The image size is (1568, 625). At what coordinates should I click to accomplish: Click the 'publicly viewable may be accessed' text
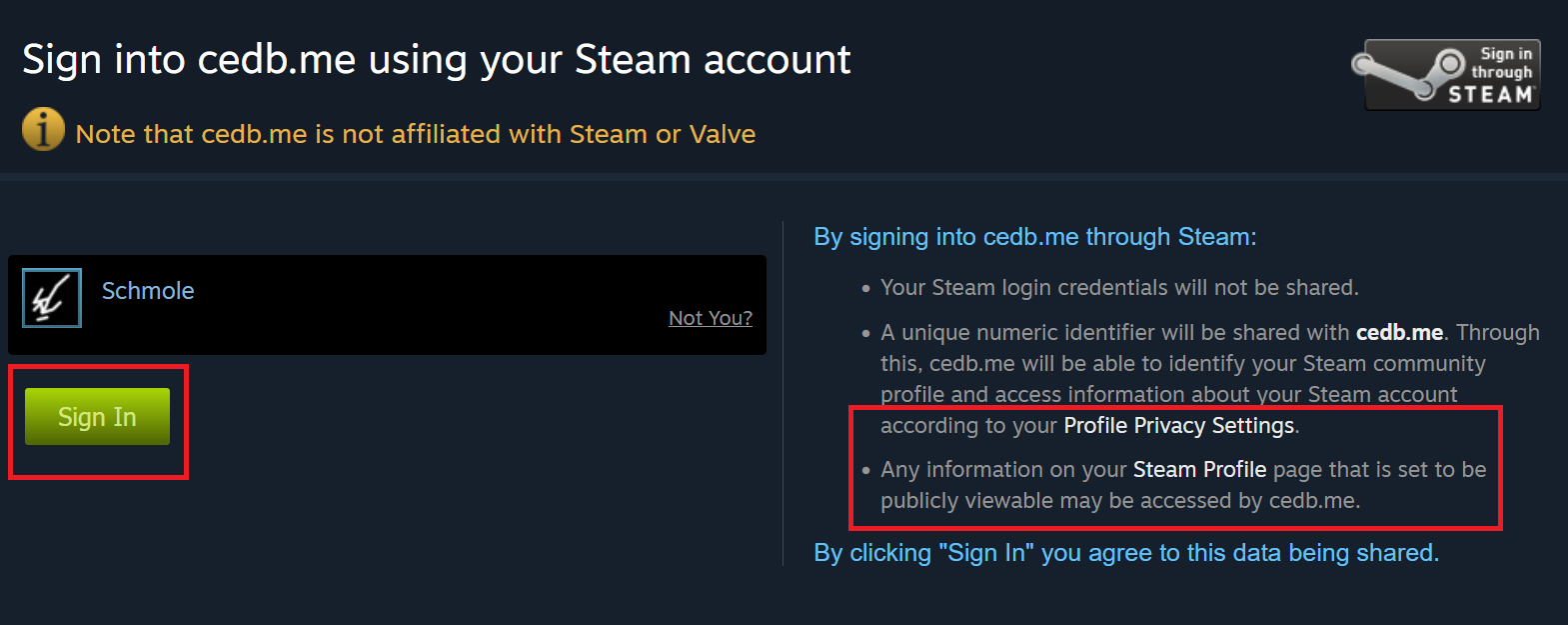point(1119,501)
